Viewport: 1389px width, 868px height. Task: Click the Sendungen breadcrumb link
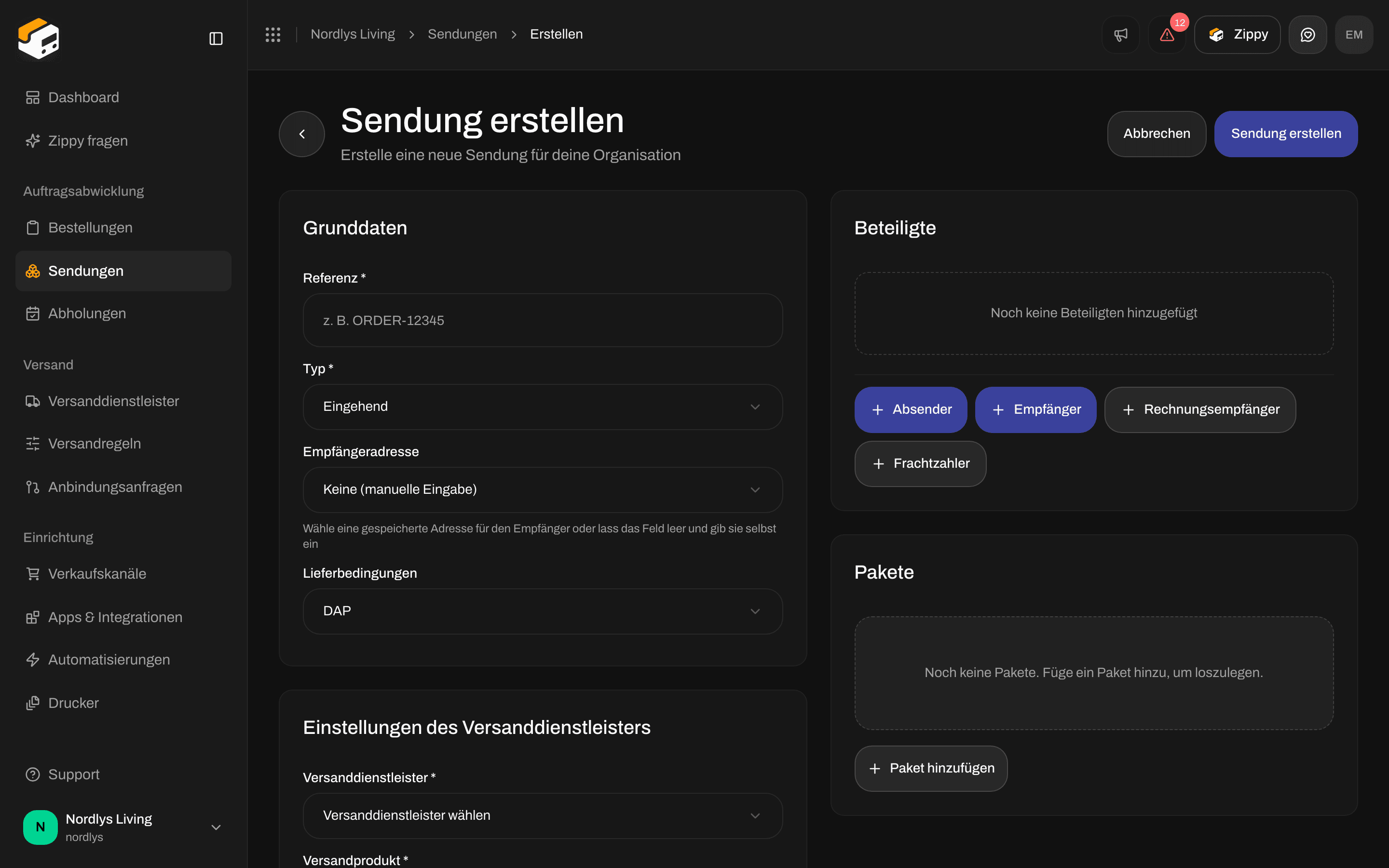462,34
